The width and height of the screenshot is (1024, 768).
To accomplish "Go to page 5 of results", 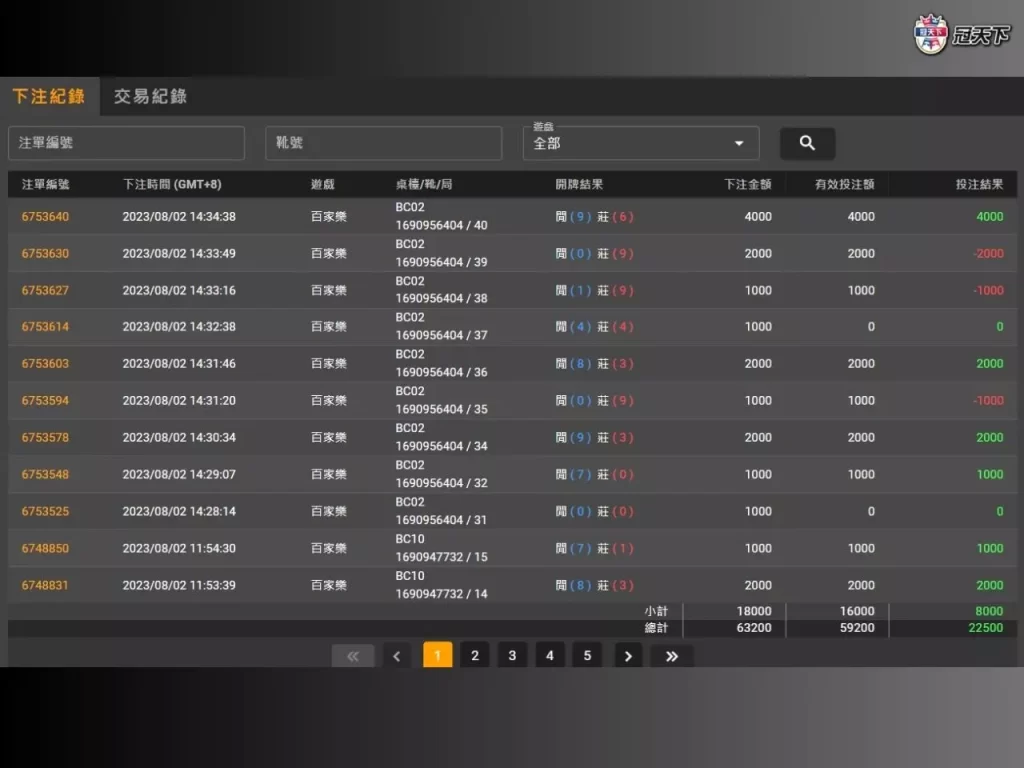I will (587, 655).
